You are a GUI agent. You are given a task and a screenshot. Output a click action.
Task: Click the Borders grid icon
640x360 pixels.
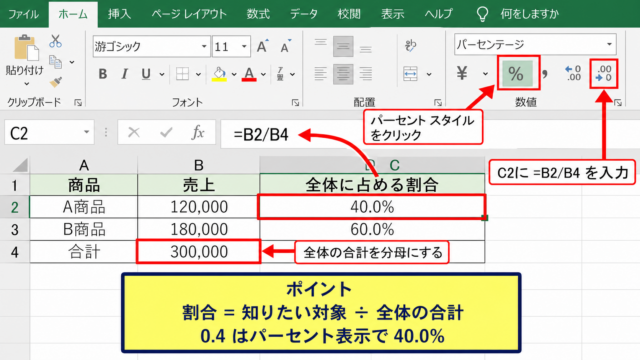pyautogui.click(x=182, y=74)
